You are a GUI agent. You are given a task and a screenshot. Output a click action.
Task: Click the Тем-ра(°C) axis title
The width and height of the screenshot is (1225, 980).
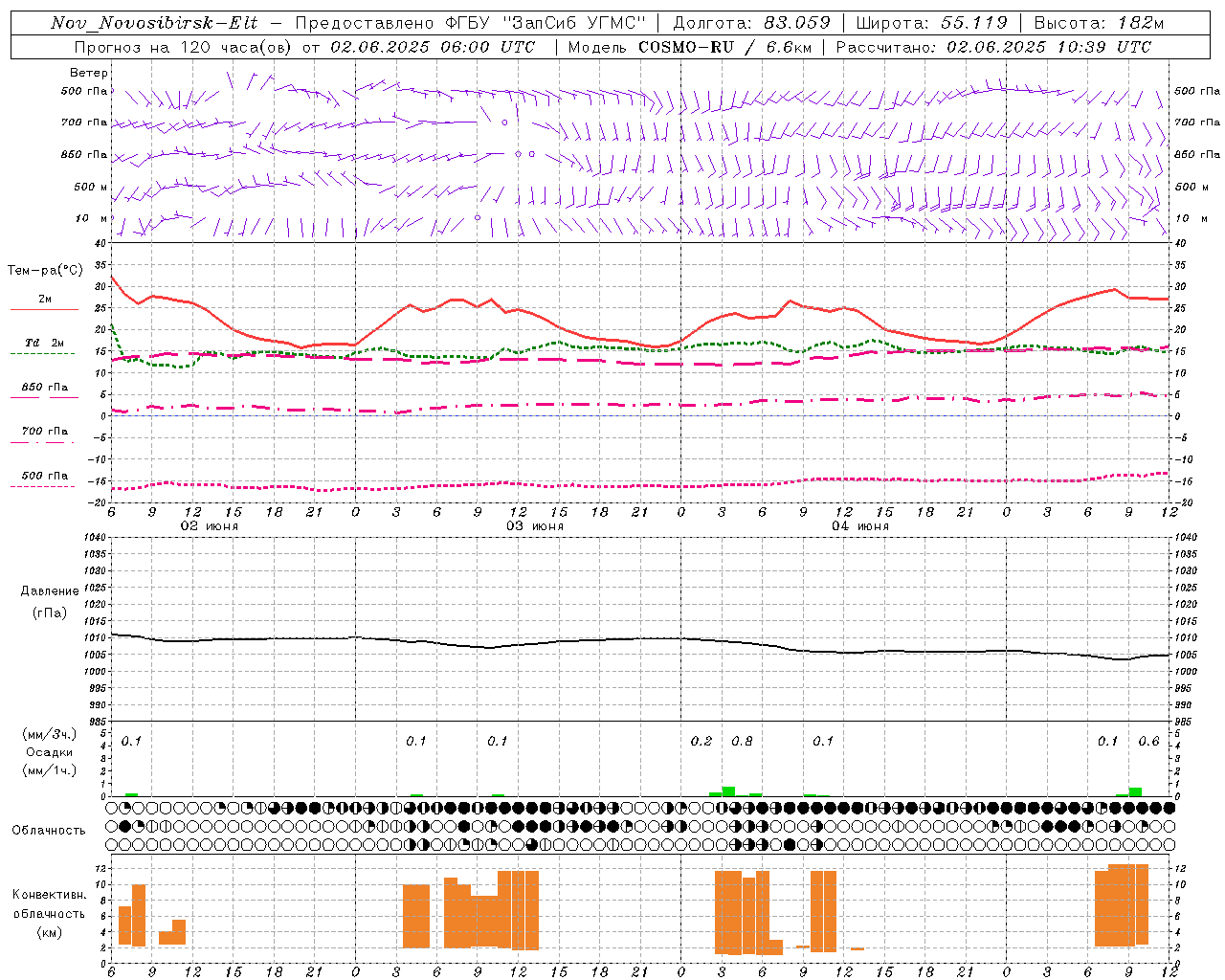(x=45, y=271)
